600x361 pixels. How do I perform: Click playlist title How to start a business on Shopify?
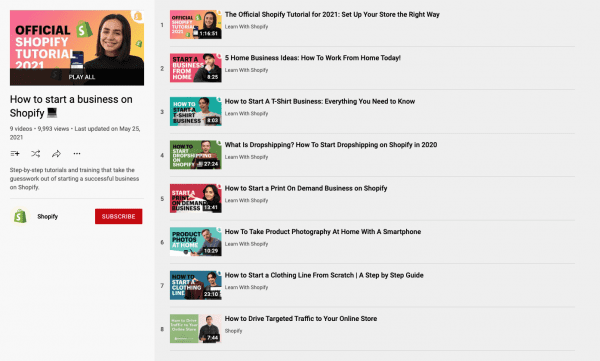click(71, 106)
